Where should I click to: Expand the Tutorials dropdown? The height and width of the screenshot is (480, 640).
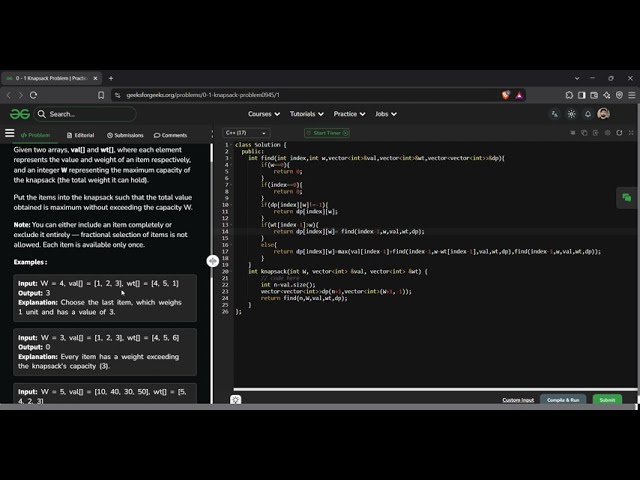pyautogui.click(x=307, y=114)
